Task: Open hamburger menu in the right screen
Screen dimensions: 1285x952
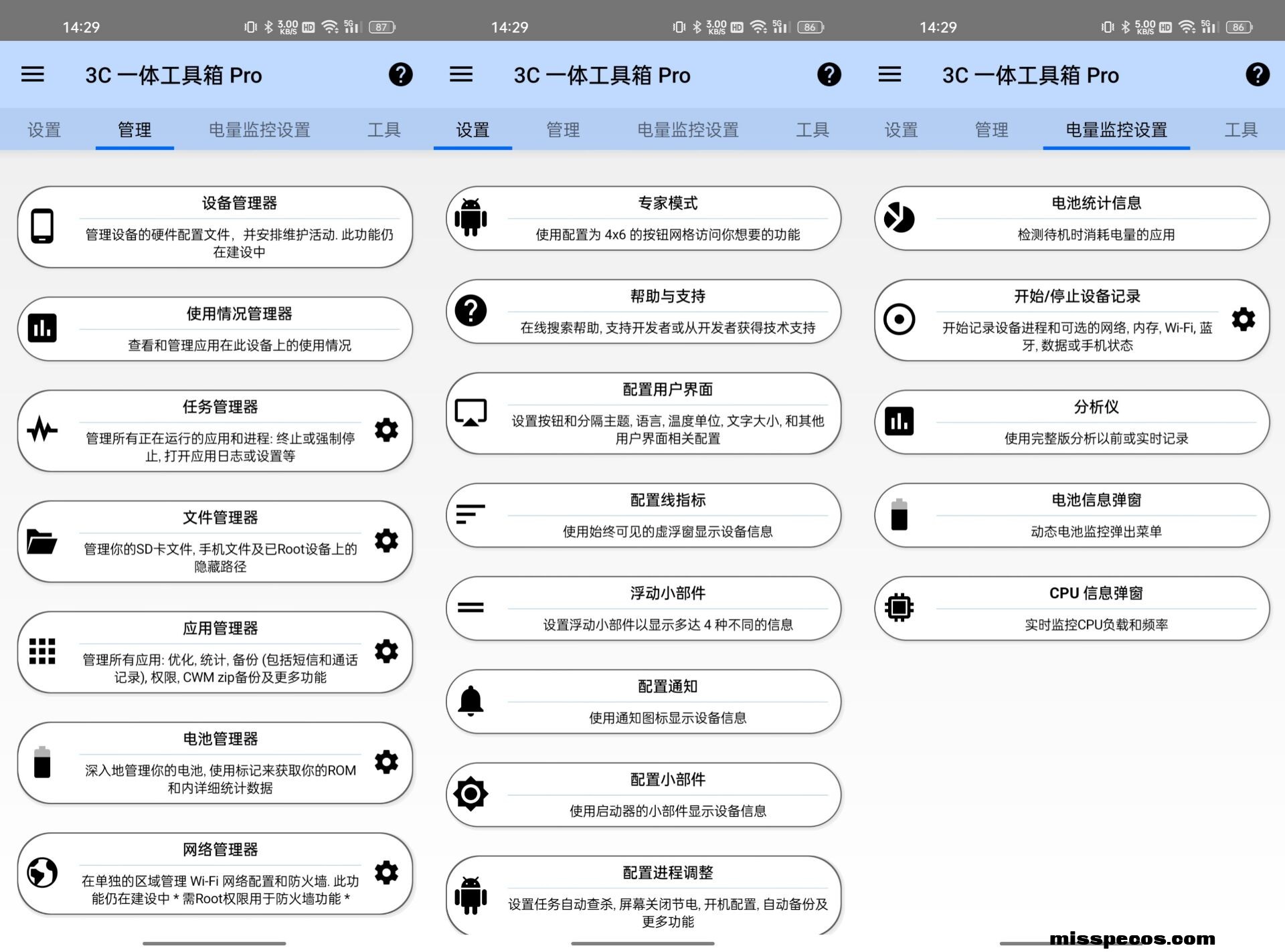Action: (889, 74)
